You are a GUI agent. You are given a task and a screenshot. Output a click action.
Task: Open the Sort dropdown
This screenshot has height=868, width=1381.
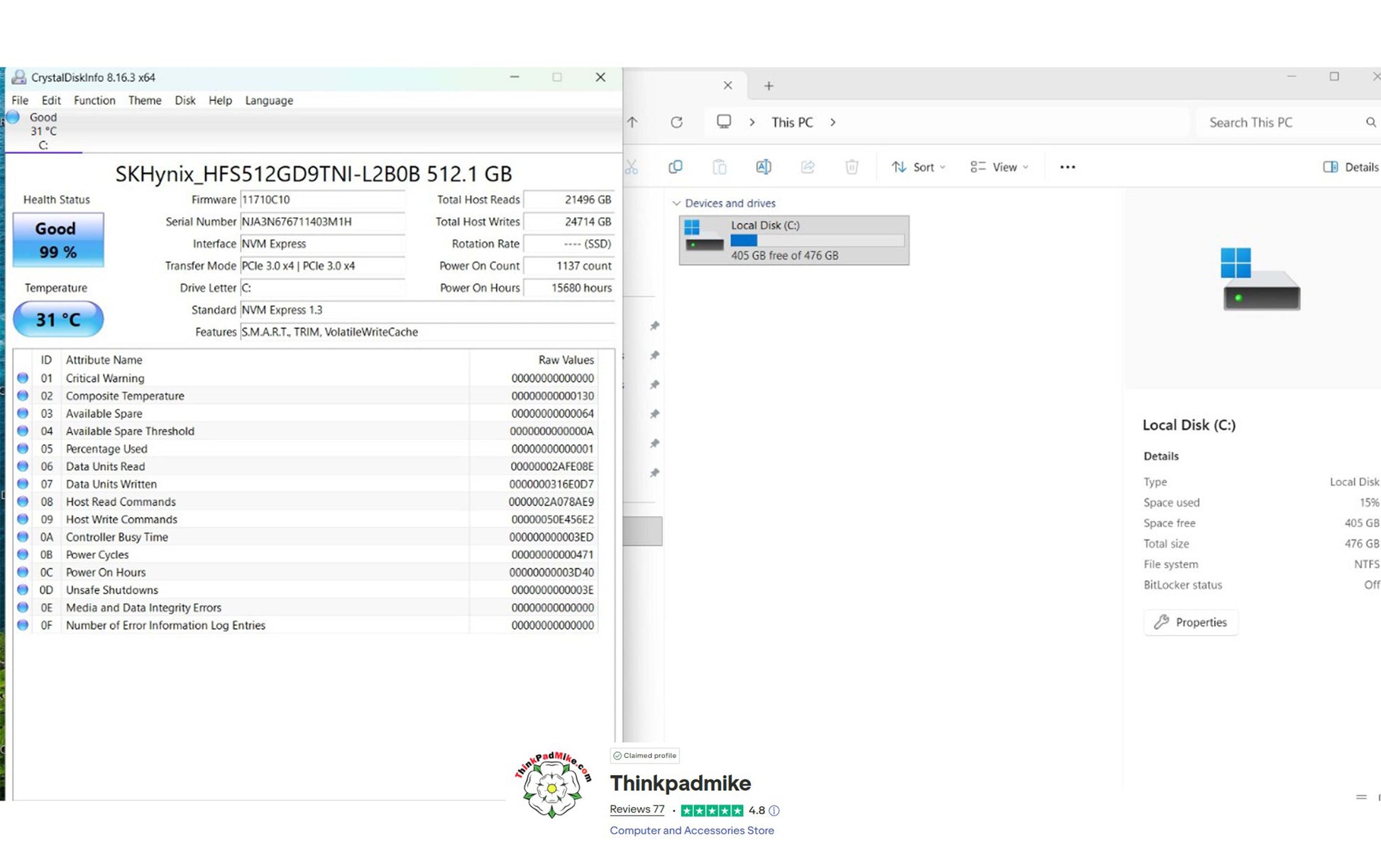coord(919,167)
